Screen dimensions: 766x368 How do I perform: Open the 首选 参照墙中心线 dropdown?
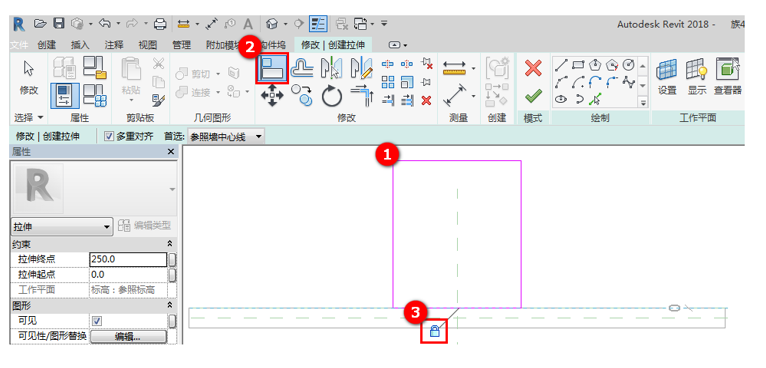226,137
